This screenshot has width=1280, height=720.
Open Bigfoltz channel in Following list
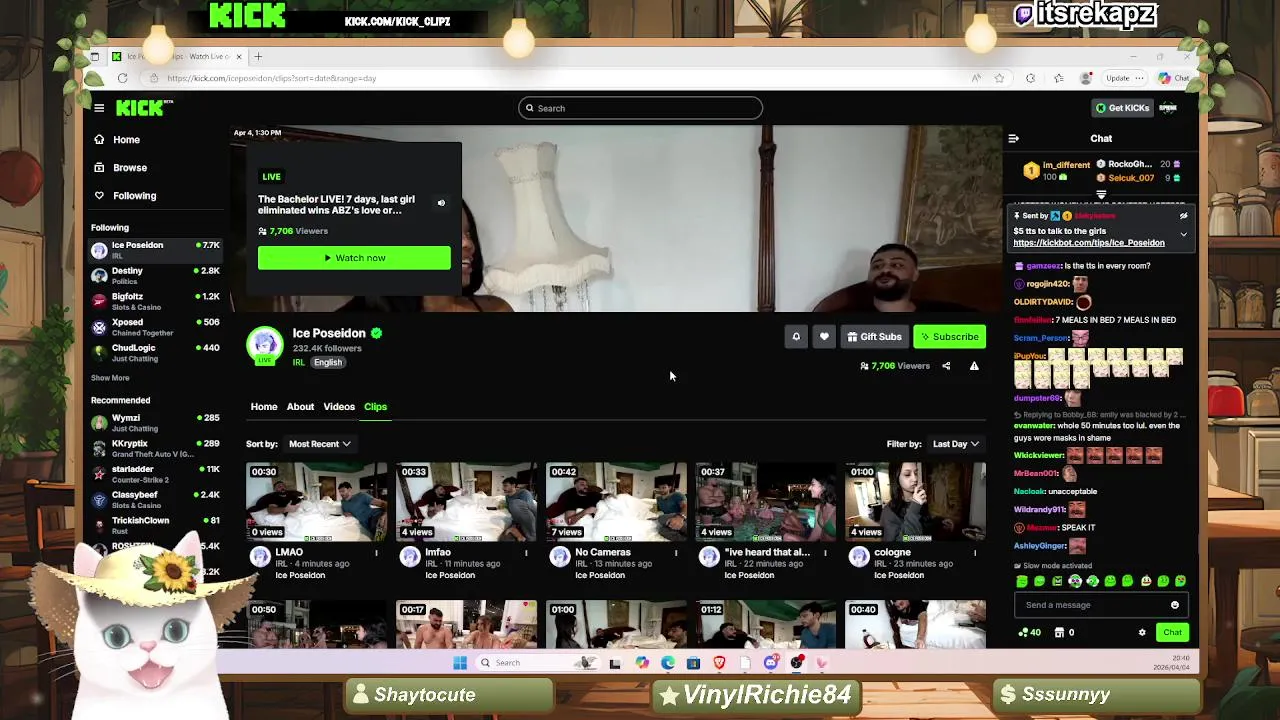click(x=155, y=301)
